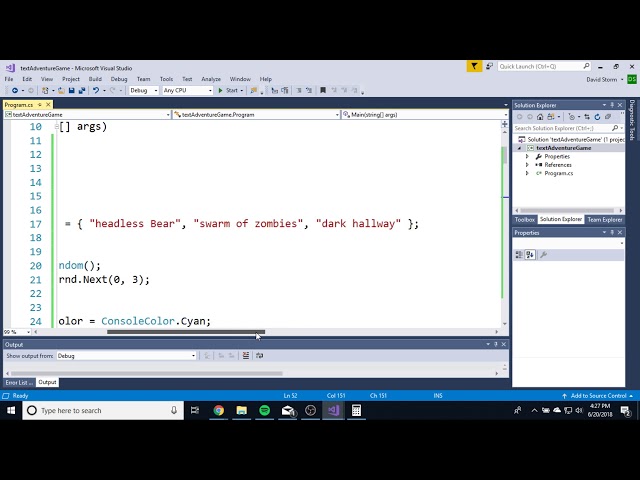Click the editor horizontal scrollbar thumb
Screen dimensions: 640x480
point(186,332)
